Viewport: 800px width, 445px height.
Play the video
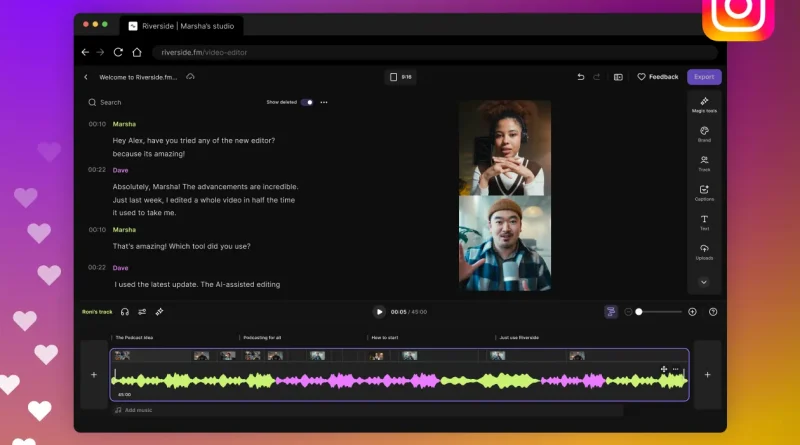[x=379, y=312]
